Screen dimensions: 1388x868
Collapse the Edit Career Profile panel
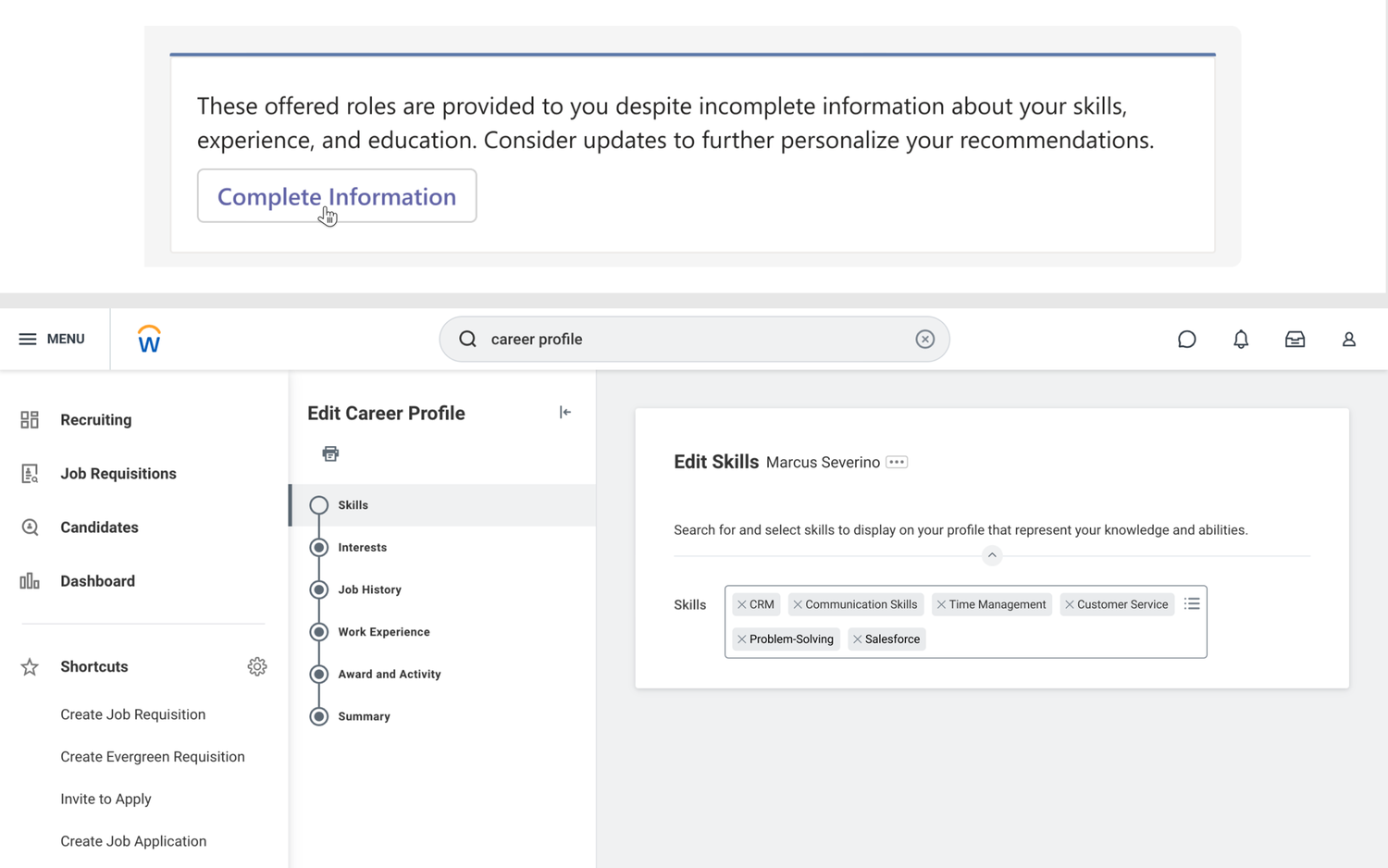click(x=565, y=412)
